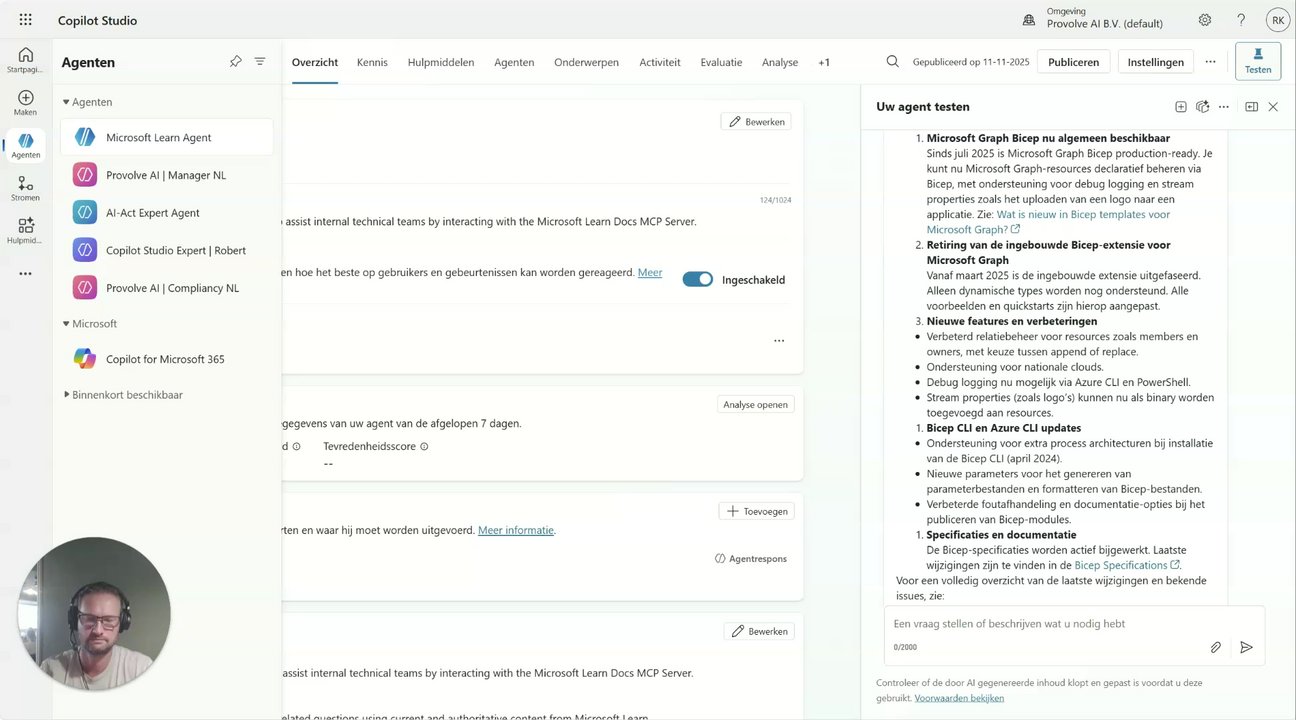The height and width of the screenshot is (720, 1296).
Task: Collapse the Agenten group
Action: (x=87, y=102)
